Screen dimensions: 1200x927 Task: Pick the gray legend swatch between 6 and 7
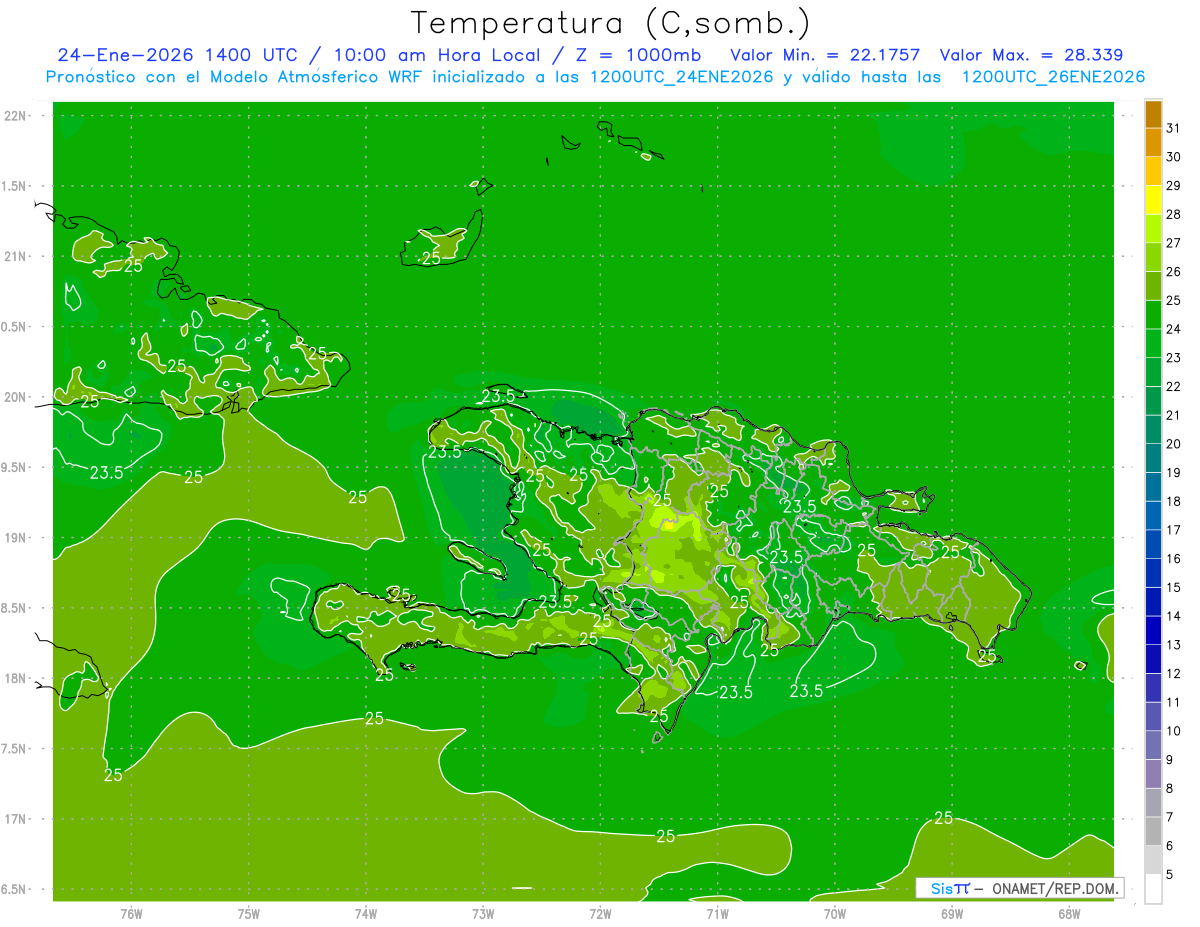[x=1153, y=831]
